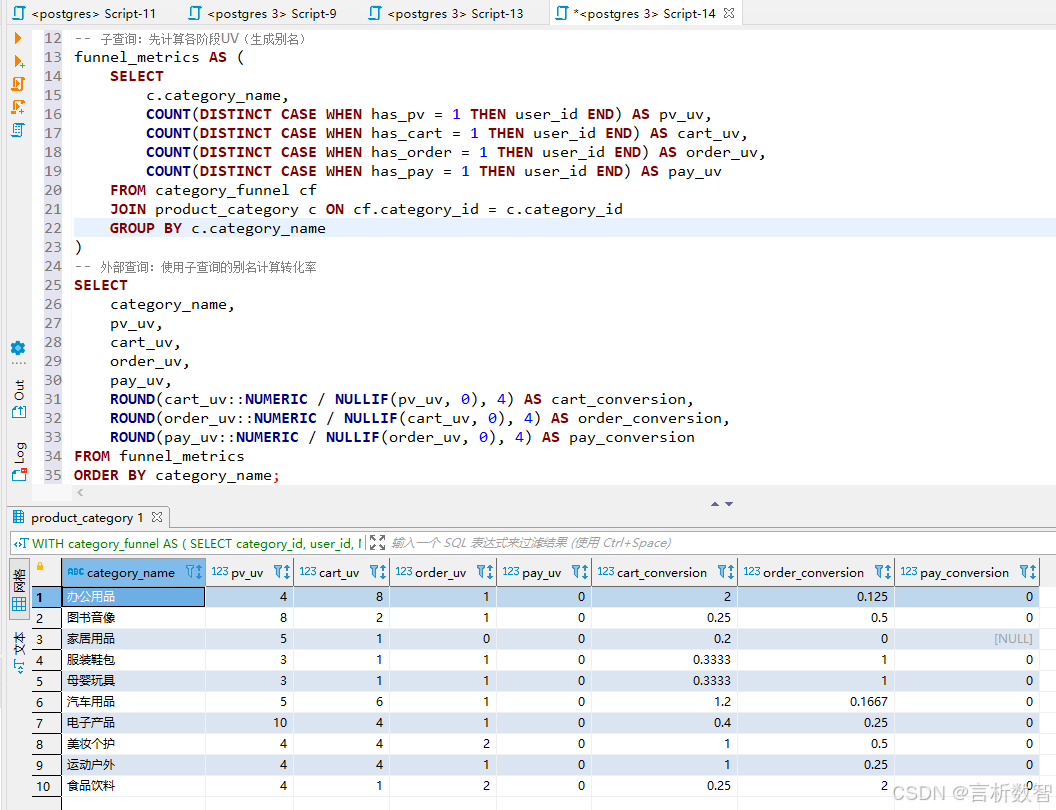The image size is (1056, 810).
Task: Click the 运动户外 cell
Action: (x=133, y=765)
